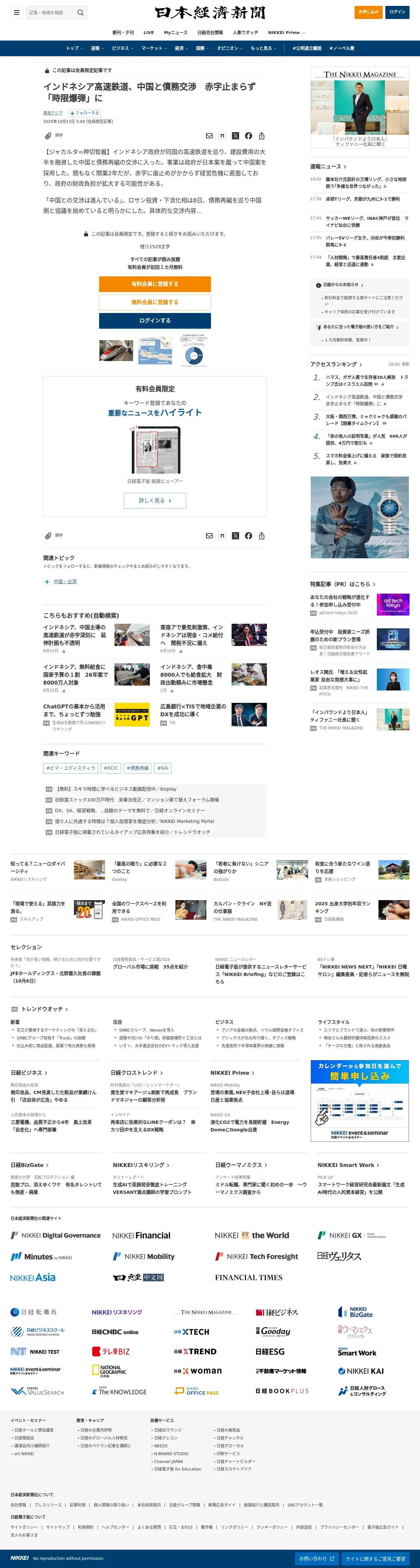The height and width of the screenshot is (1568, 420).
Task: Expand the 速報 navigation dropdown
Action: (x=97, y=48)
